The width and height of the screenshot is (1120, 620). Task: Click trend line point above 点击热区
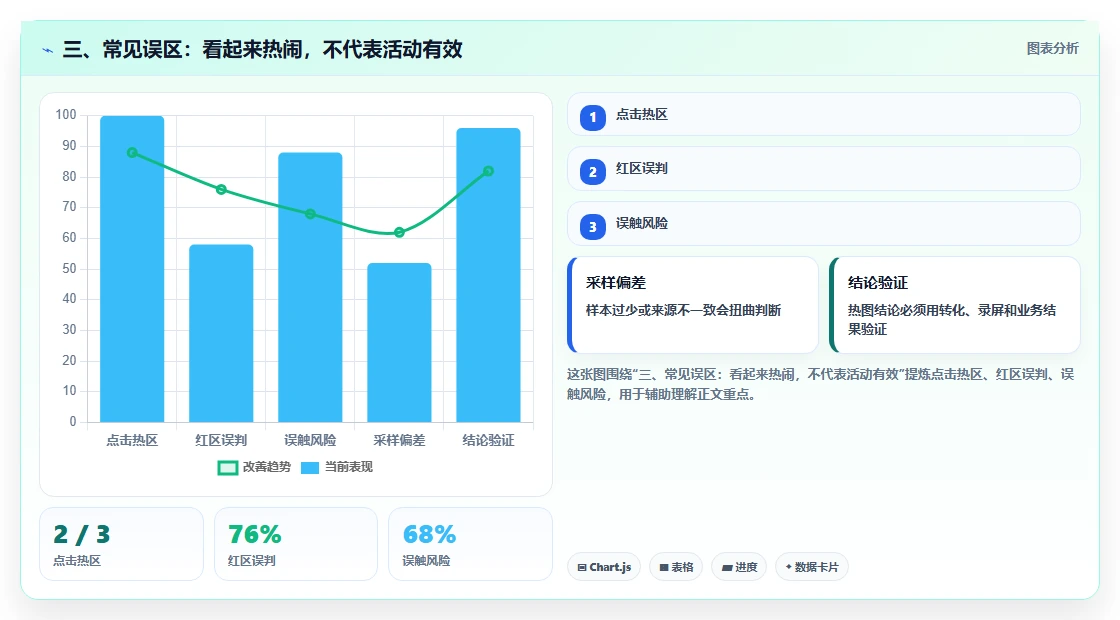click(x=132, y=153)
